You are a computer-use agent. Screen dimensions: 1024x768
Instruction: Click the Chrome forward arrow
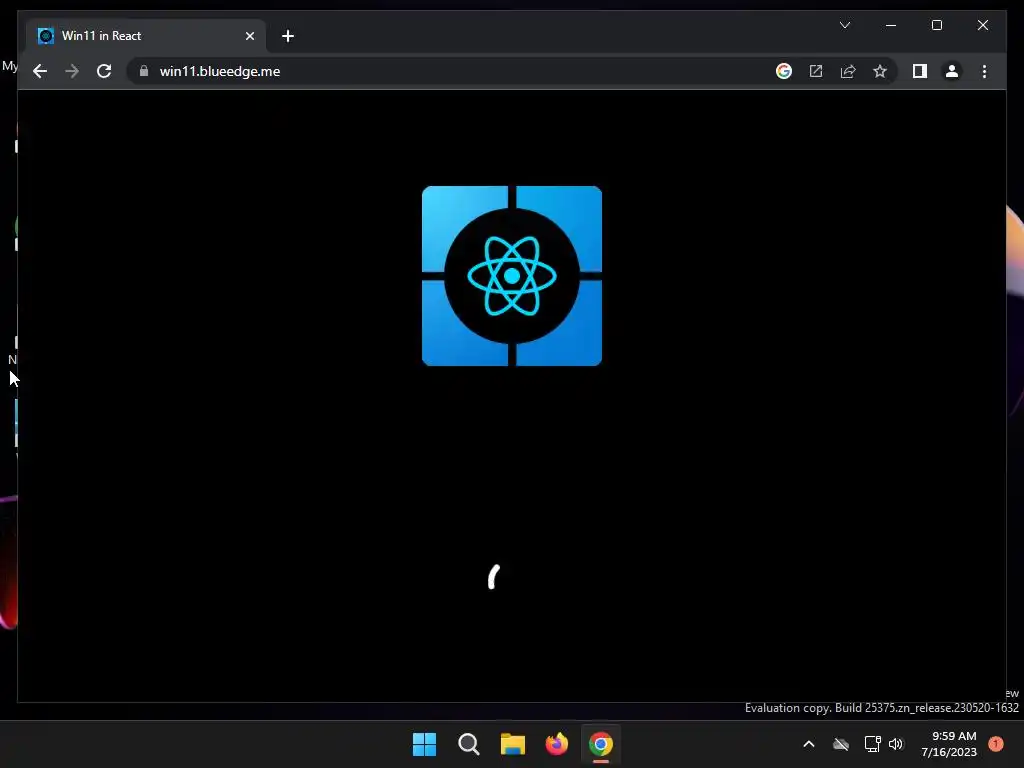(72, 71)
